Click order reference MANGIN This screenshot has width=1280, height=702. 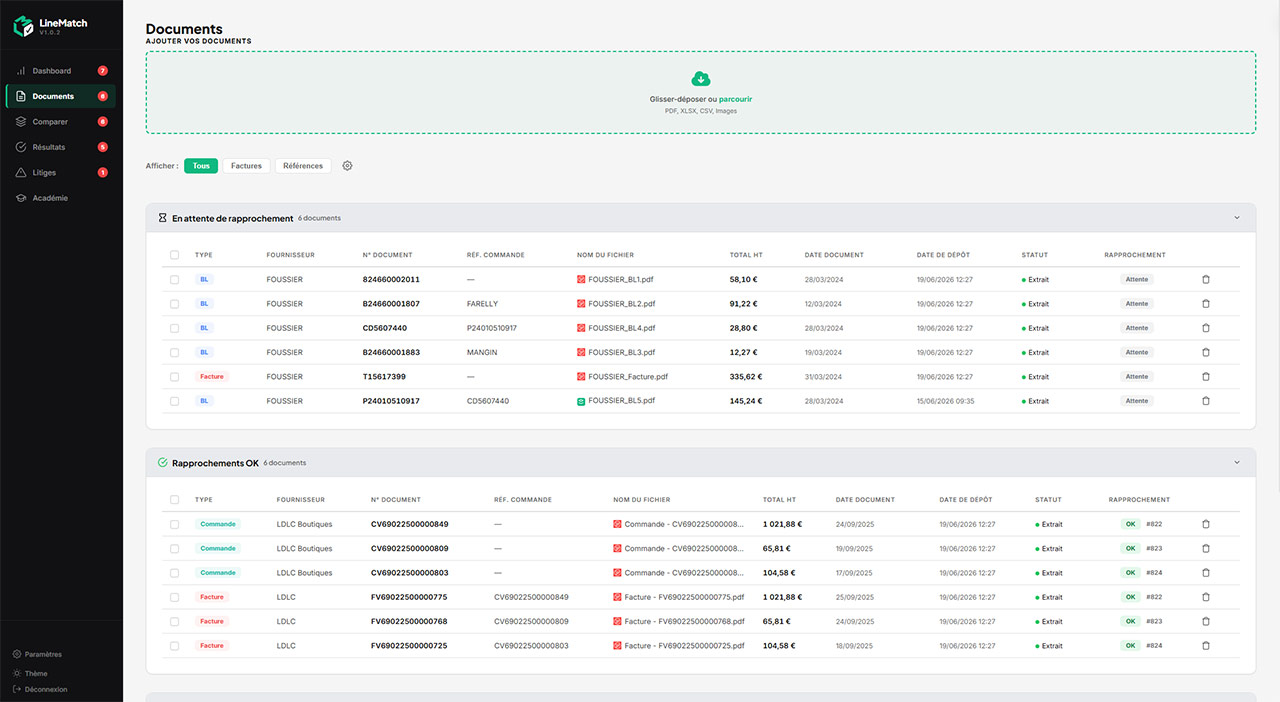482,352
